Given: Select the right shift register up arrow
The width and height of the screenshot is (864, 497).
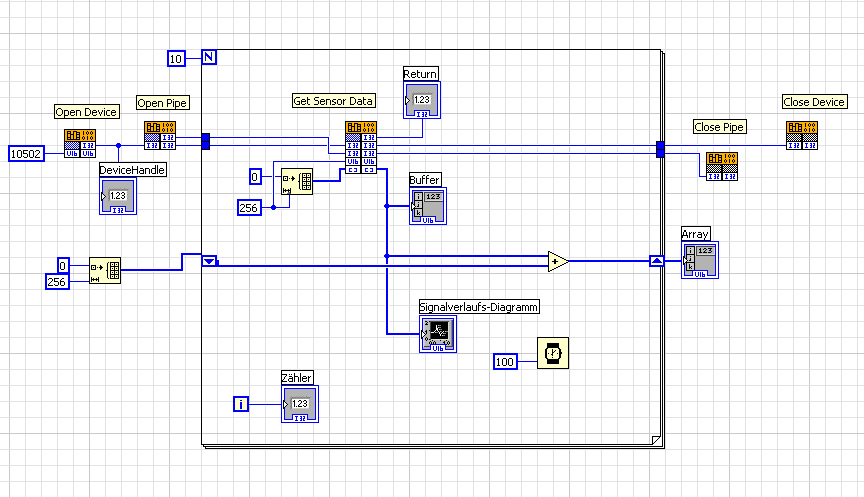Looking at the screenshot, I should tap(656, 261).
